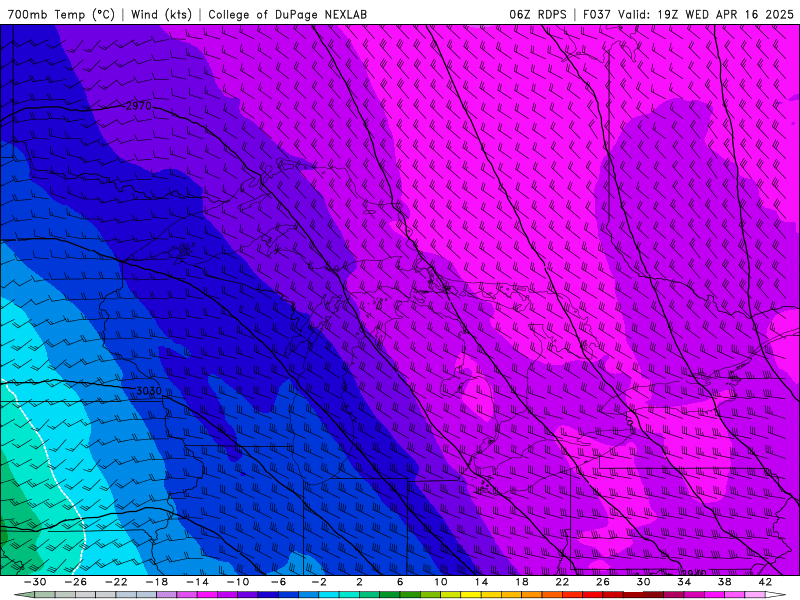Click the 38 colorbar tick label
This screenshot has height=600, width=800.
coord(724,582)
